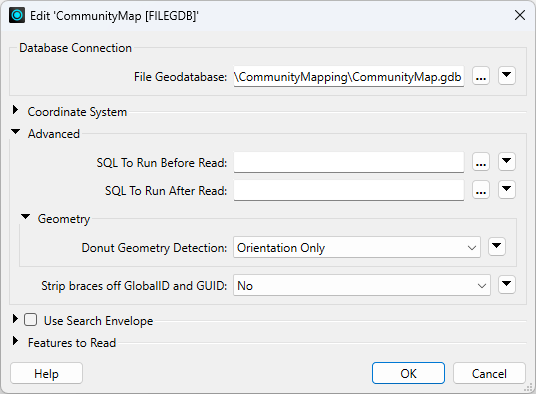The height and width of the screenshot is (394, 536).
Task: Confirm settings with the OK button
Action: click(x=408, y=373)
